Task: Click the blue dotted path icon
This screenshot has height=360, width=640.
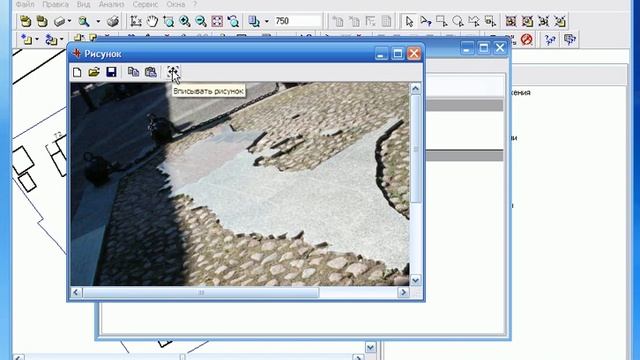Action: click(x=550, y=40)
